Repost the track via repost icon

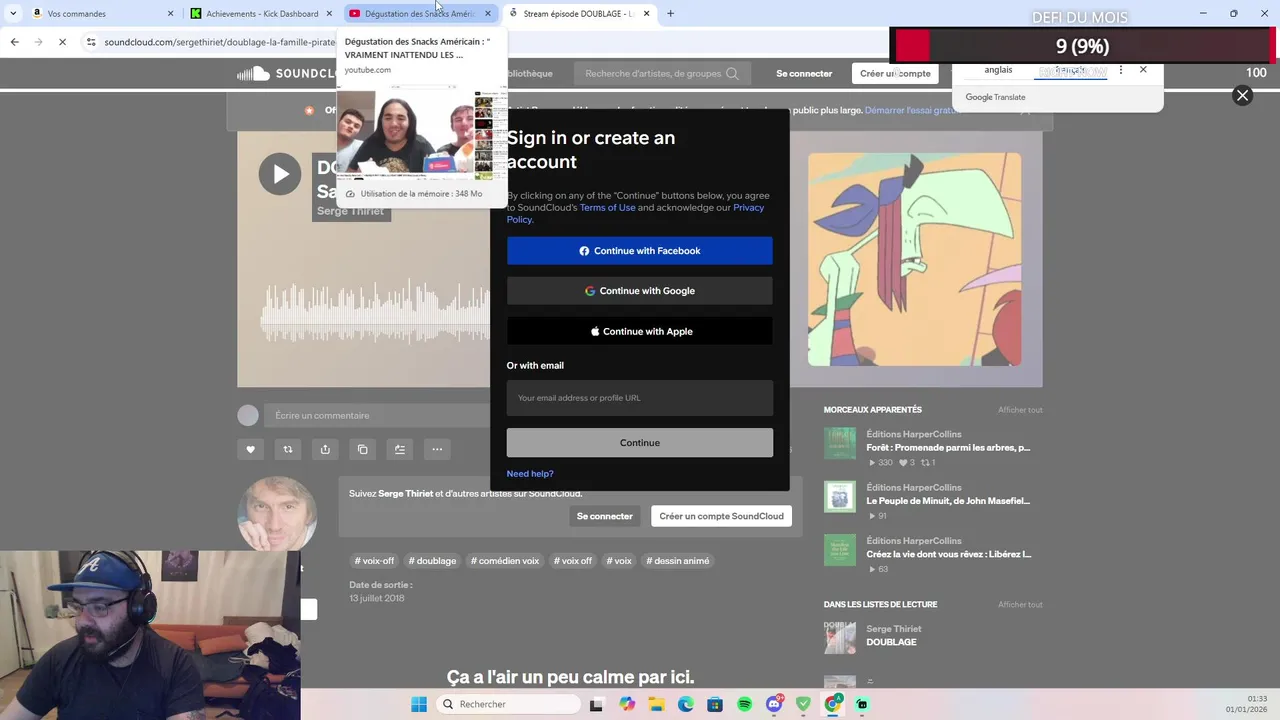click(x=288, y=450)
